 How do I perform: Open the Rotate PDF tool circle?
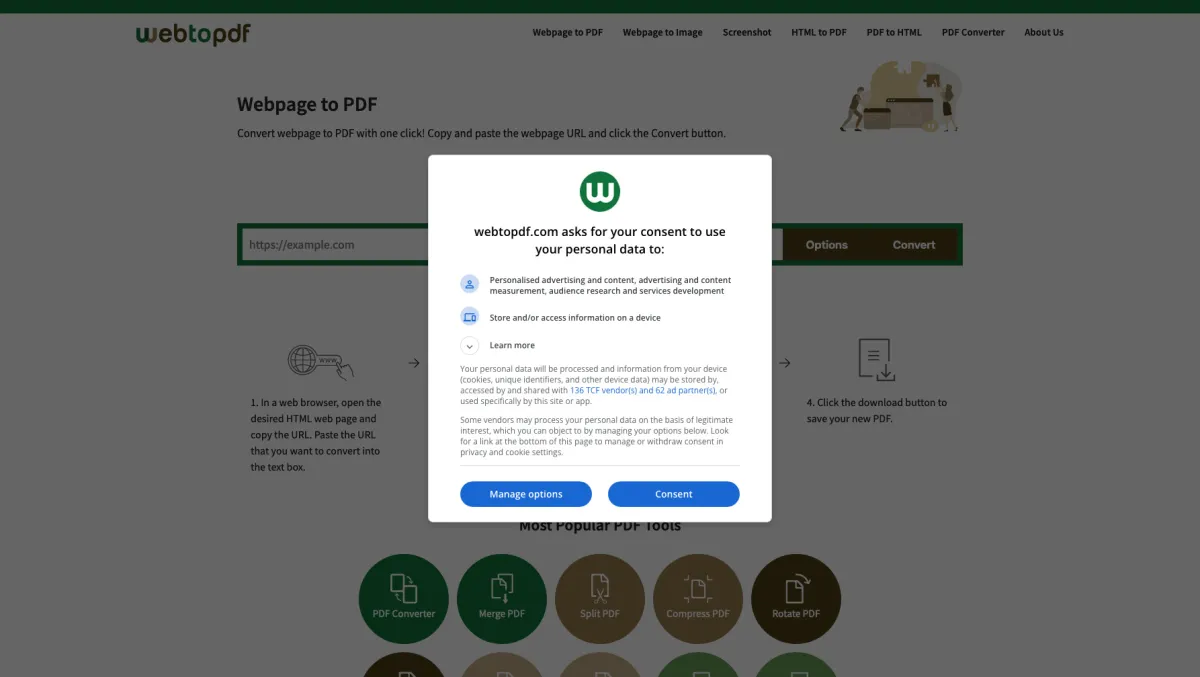(x=795, y=598)
